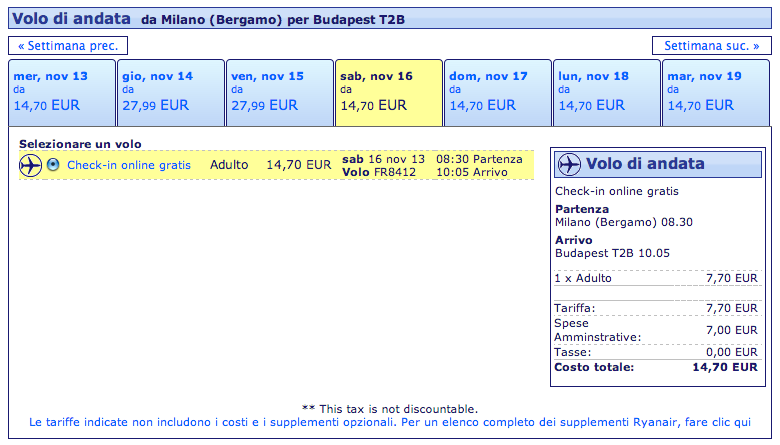The width and height of the screenshot is (780, 445).
Task: Select the mer, nov 13 date tab
Action: (61, 92)
